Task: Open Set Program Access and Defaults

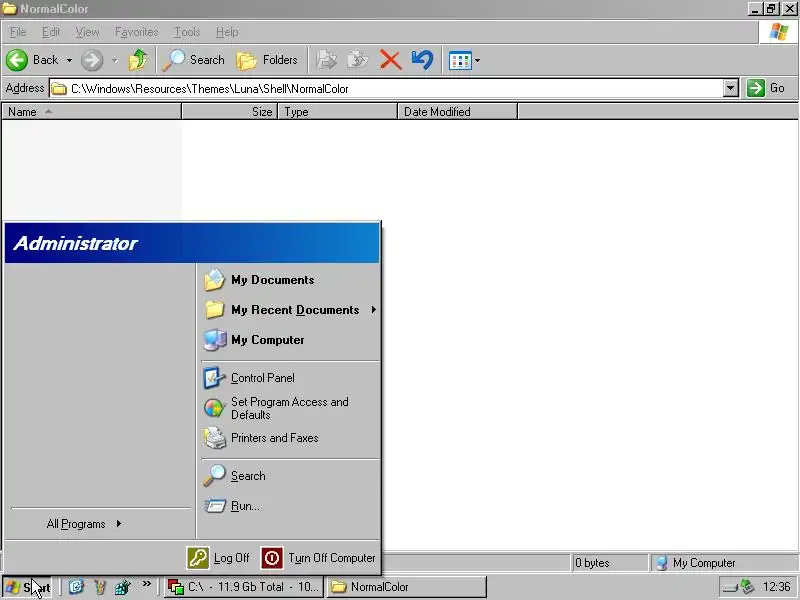Action: point(289,408)
